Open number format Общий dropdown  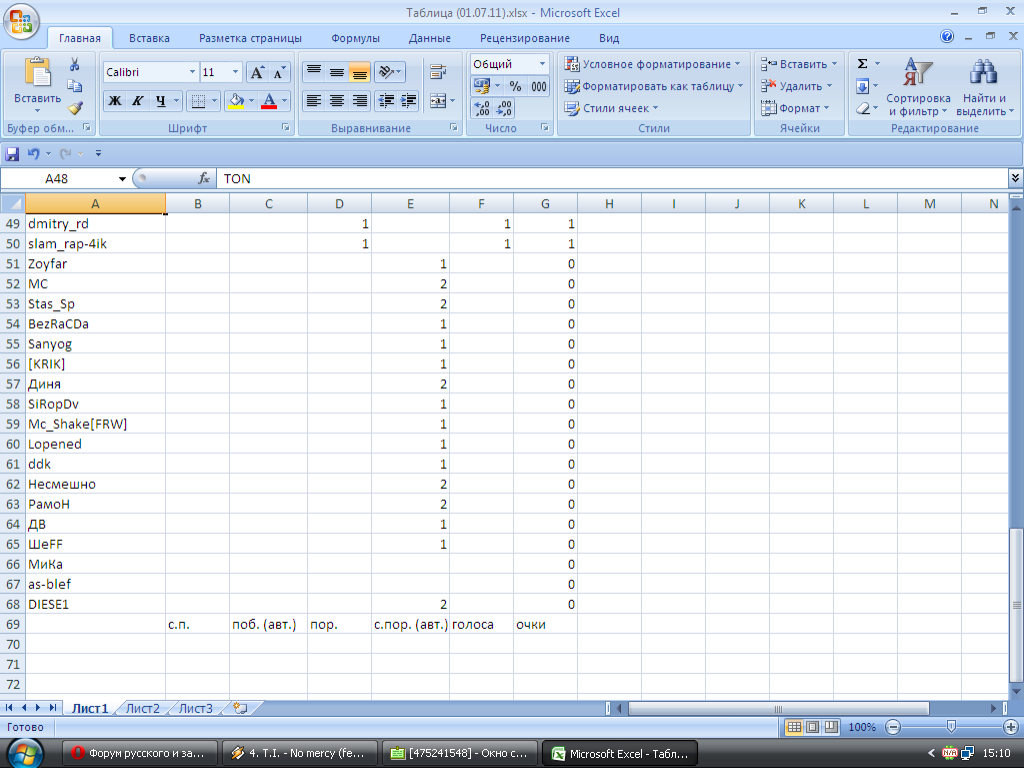(x=542, y=64)
